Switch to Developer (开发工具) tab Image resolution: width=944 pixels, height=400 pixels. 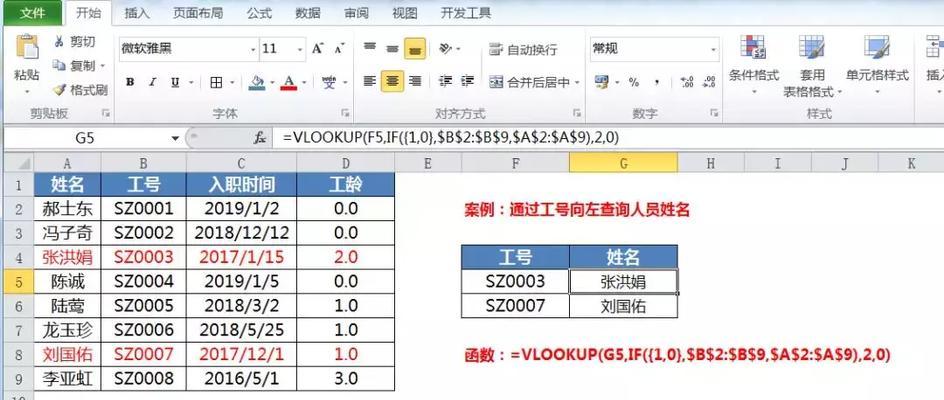(466, 13)
